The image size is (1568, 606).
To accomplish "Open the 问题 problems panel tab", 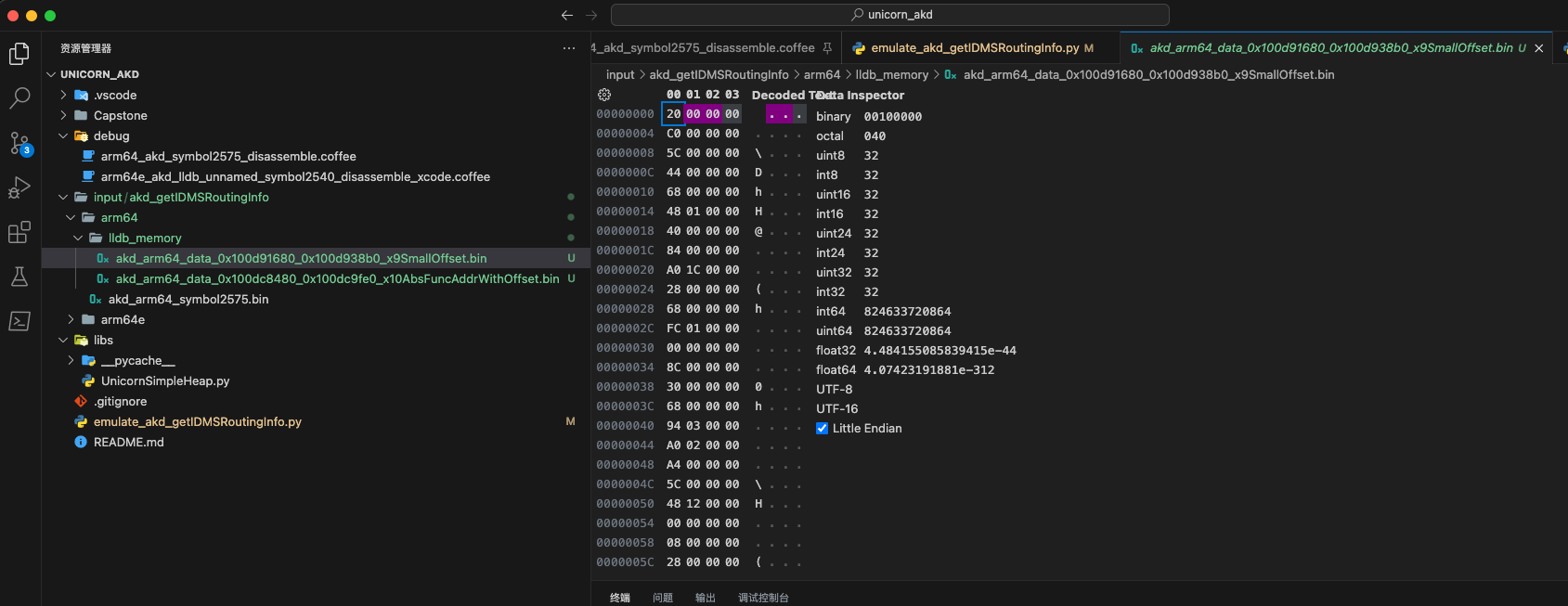I will click(663, 598).
